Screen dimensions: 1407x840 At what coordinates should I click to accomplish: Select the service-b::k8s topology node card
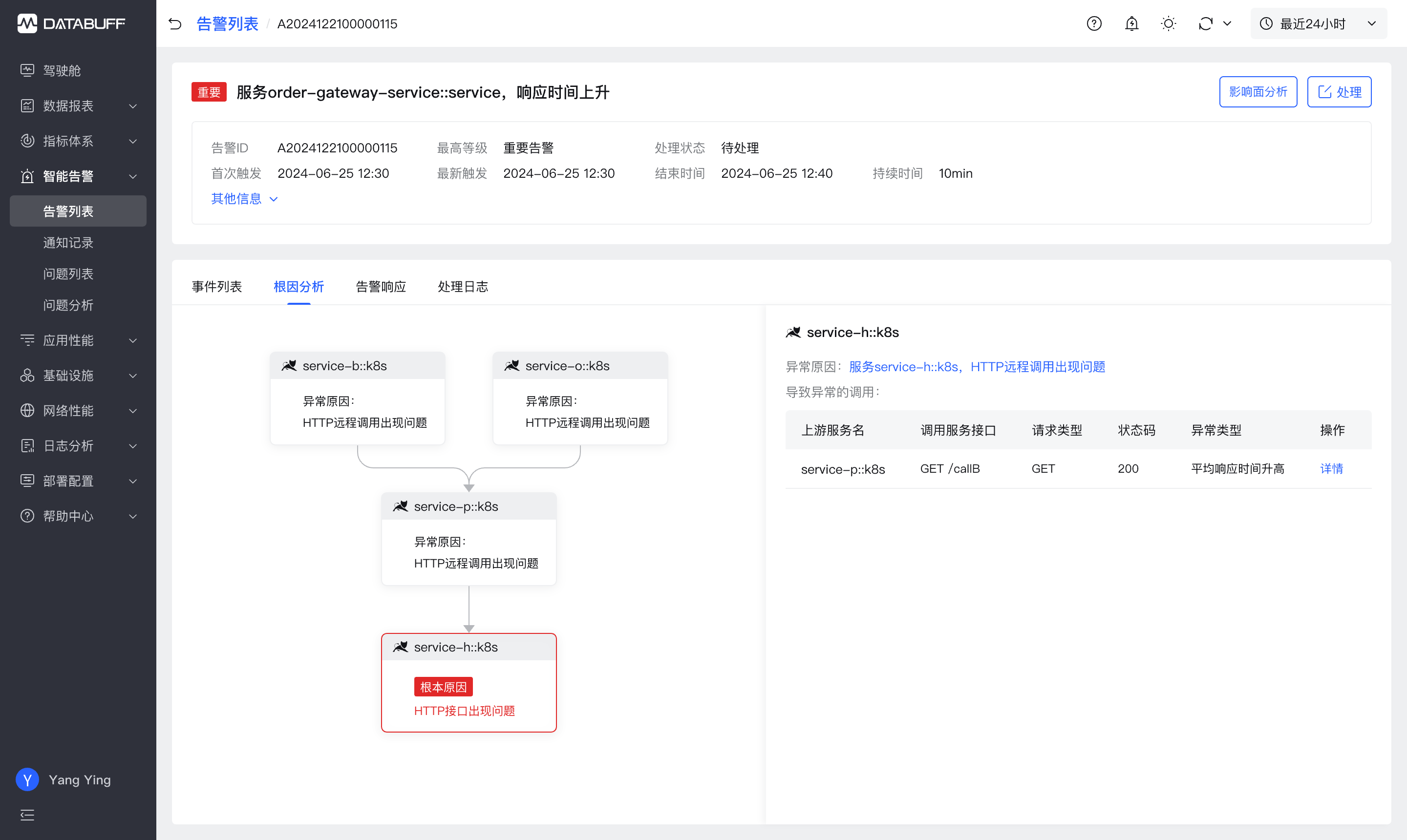coord(357,399)
